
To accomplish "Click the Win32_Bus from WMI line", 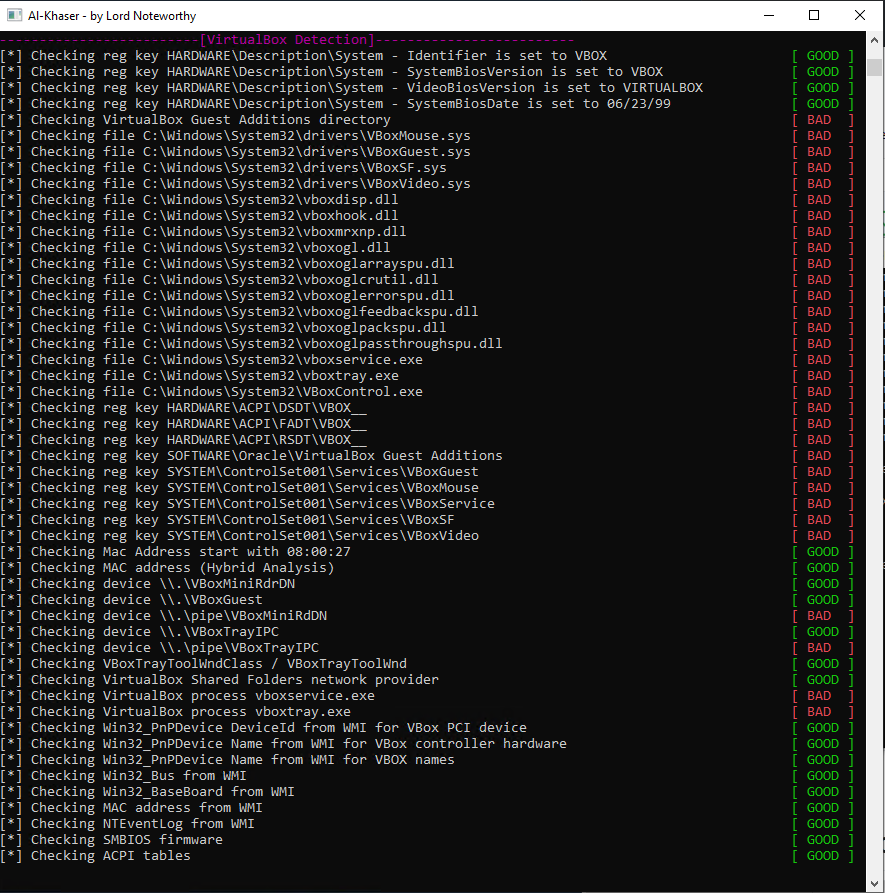I will [x=427, y=776].
